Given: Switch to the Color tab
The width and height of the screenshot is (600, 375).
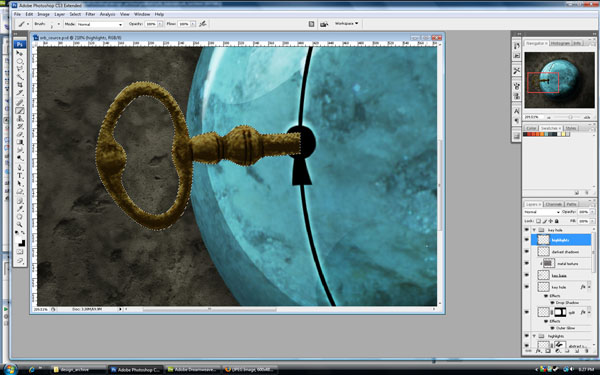Looking at the screenshot, I should click(531, 128).
